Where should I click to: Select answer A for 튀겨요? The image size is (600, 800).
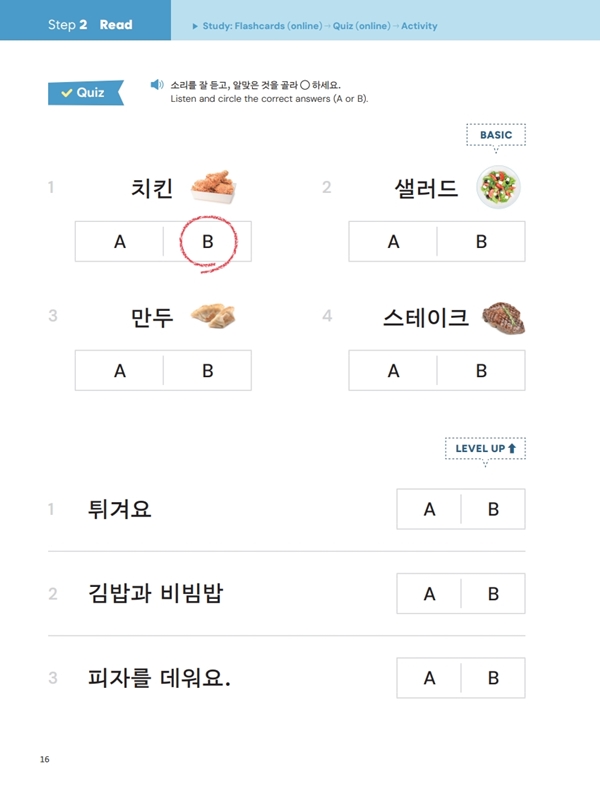(429, 509)
